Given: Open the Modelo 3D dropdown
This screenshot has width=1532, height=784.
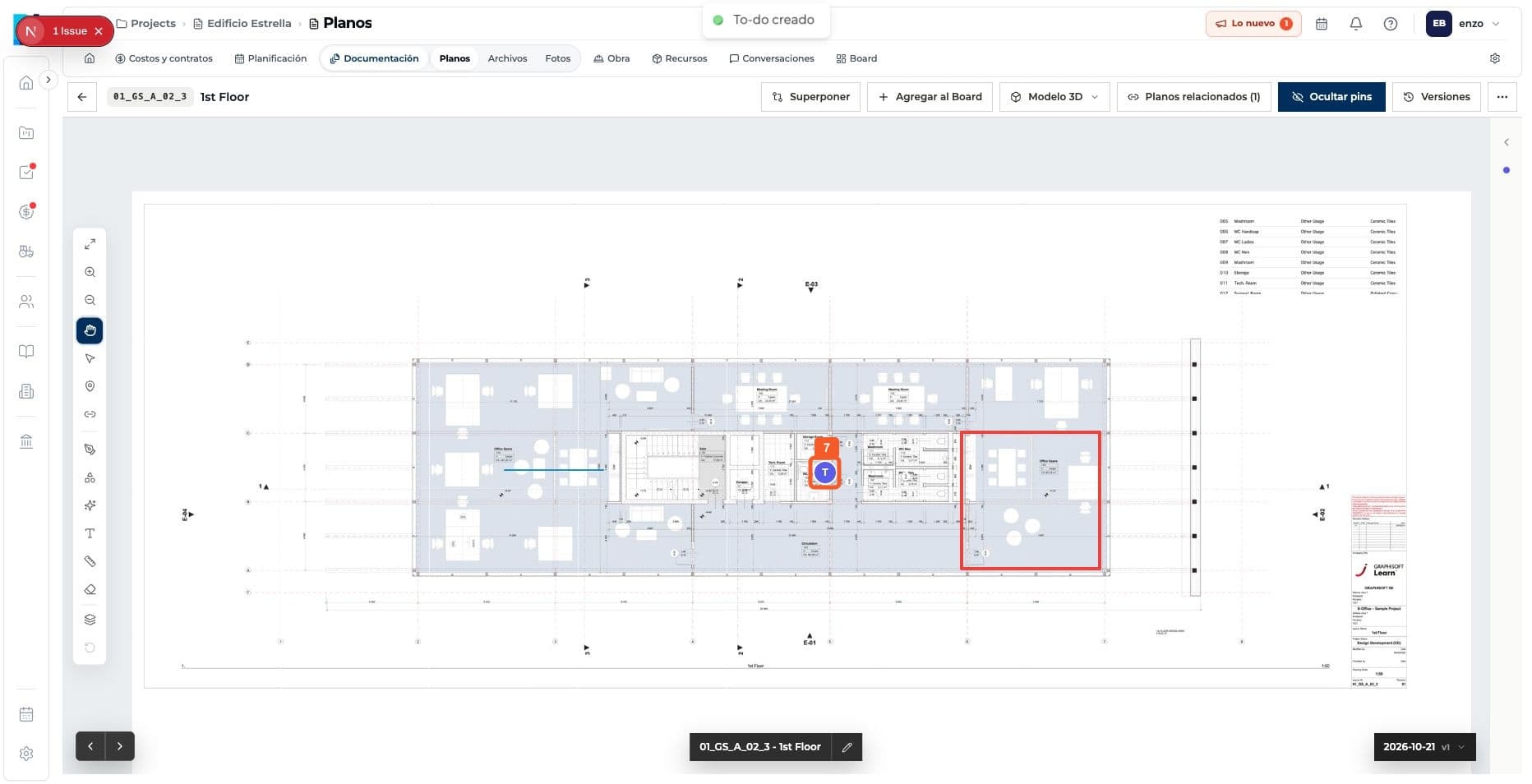Looking at the screenshot, I should coord(1054,97).
